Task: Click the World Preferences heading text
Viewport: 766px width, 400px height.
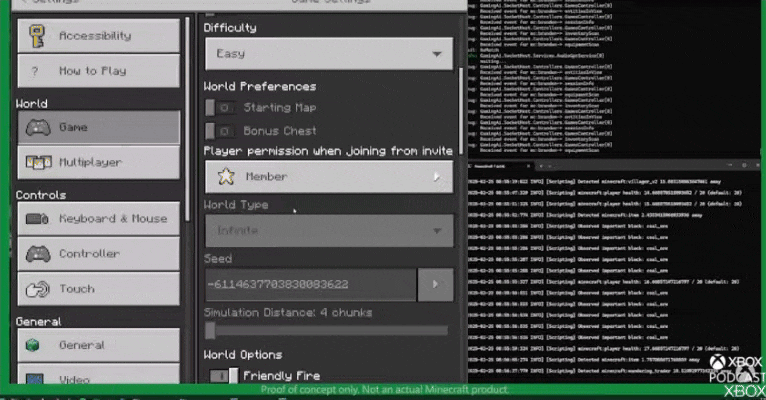Action: (x=260, y=87)
